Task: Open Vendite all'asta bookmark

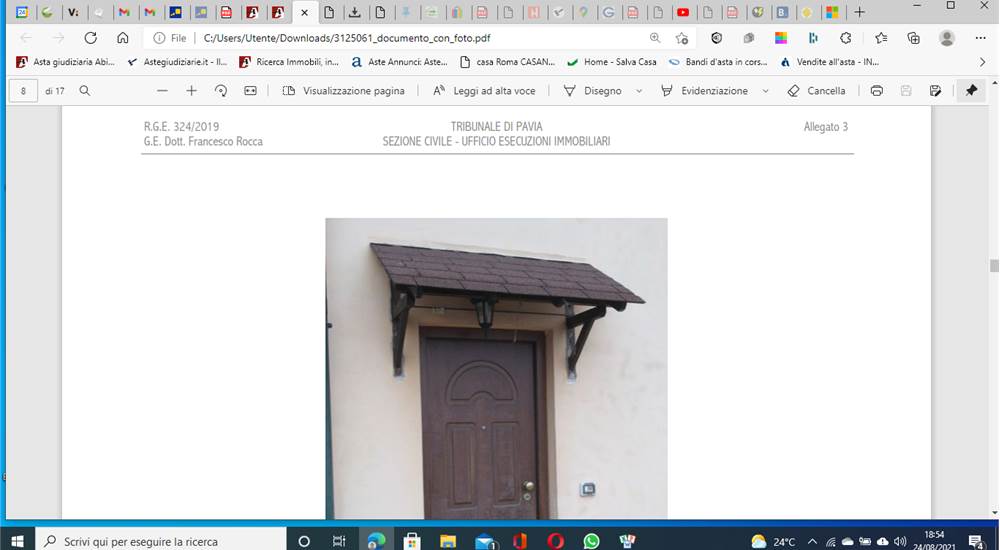Action: click(x=830, y=62)
